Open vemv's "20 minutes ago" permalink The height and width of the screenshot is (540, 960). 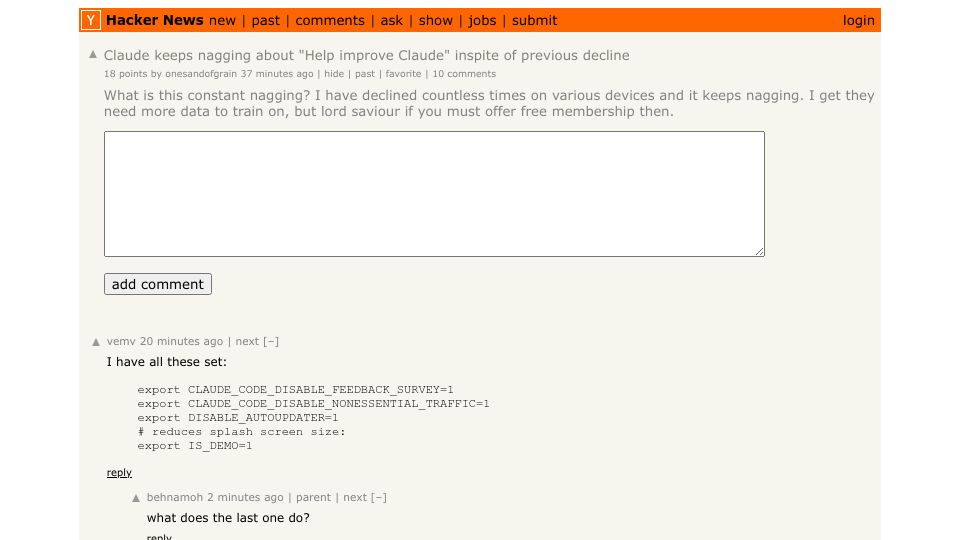point(181,342)
